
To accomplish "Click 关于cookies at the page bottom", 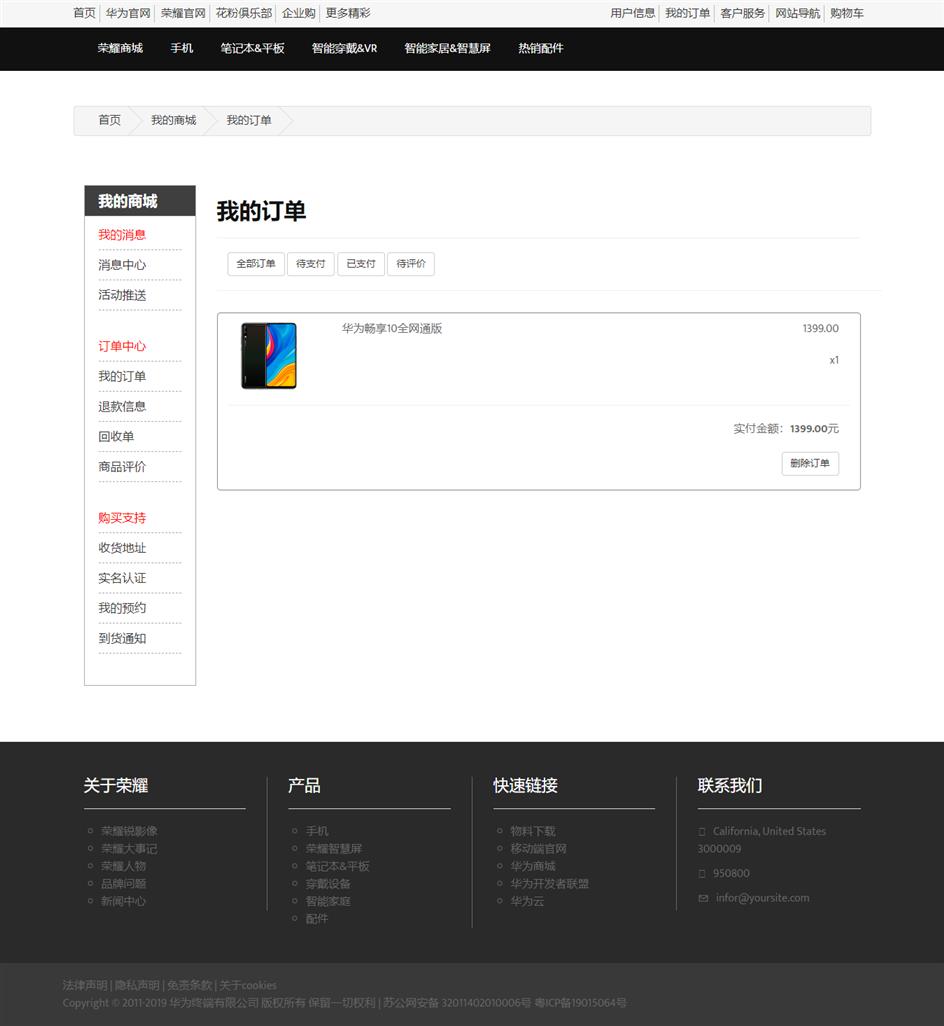I will point(248,985).
